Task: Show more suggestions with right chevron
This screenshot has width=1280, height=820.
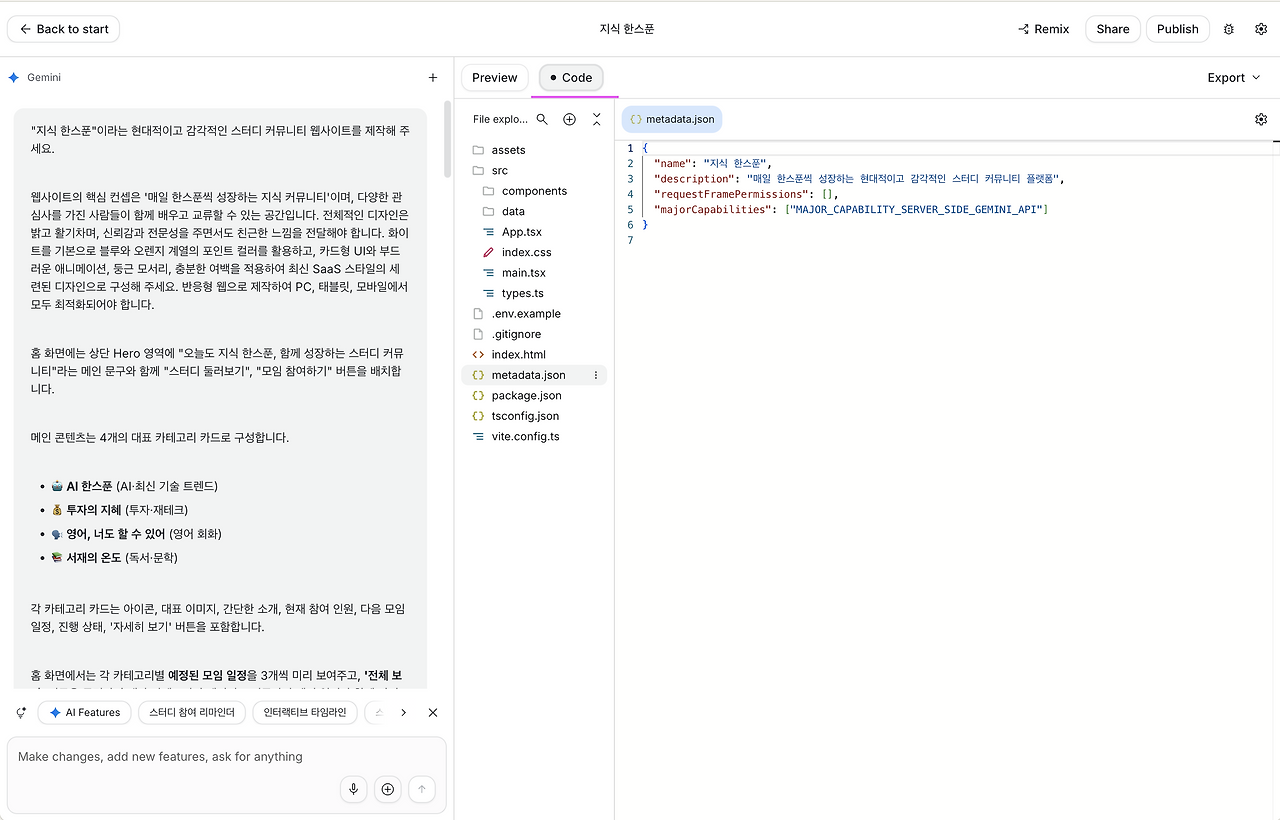Action: click(403, 713)
